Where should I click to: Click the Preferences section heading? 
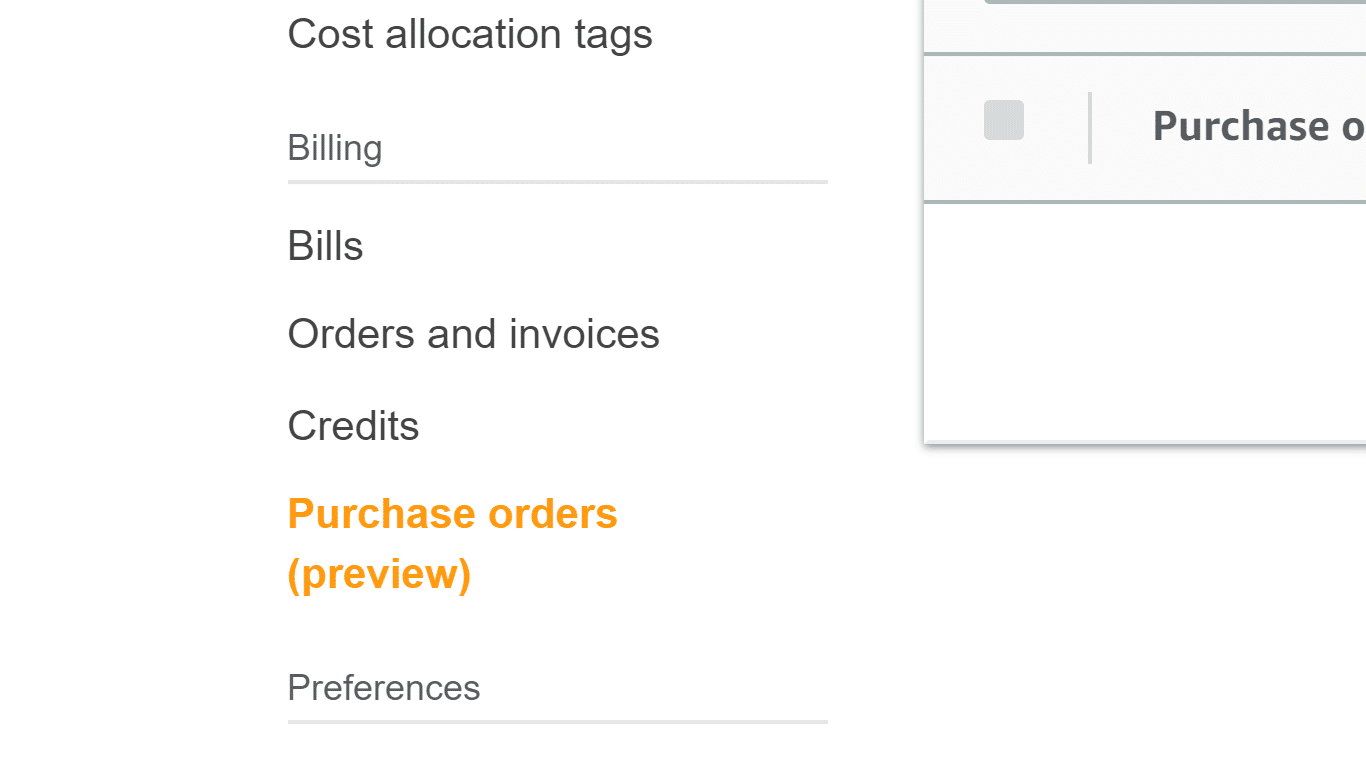pos(383,687)
